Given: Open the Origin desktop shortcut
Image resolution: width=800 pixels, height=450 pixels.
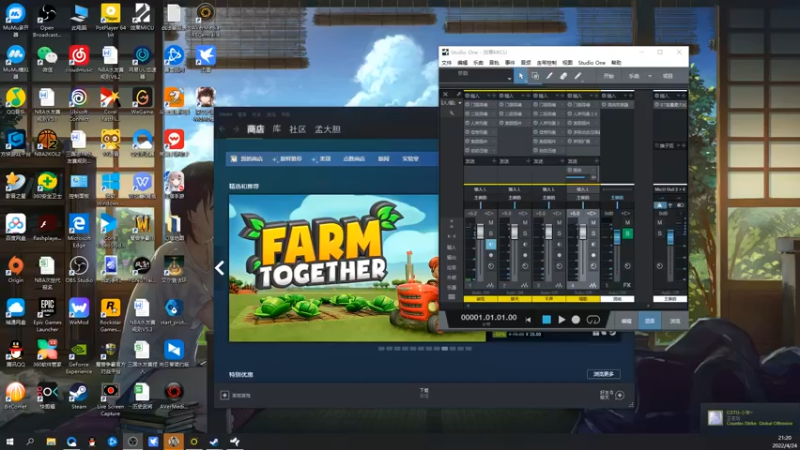Looking at the screenshot, I should coord(15,269).
